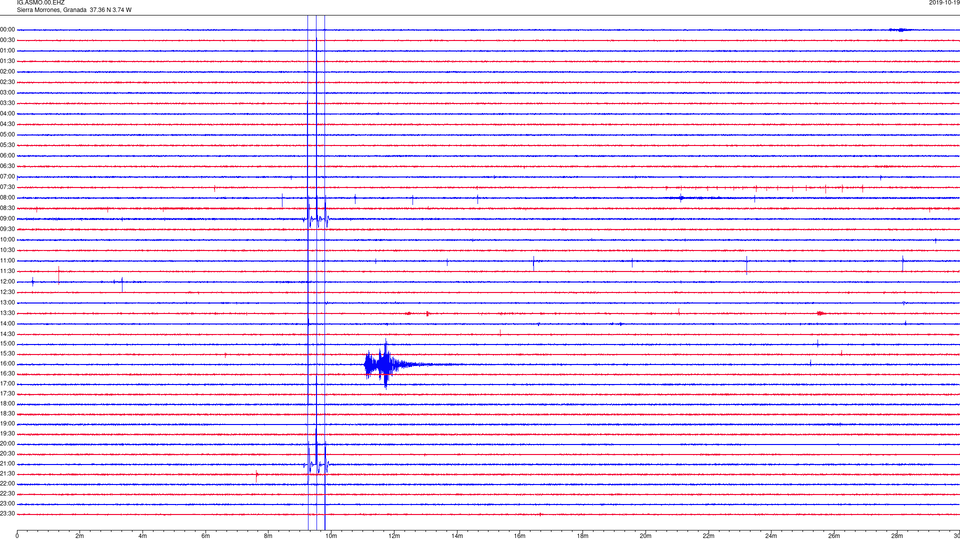Select the 11:30 time row label
This screenshot has width=960, height=540.
[7, 271]
